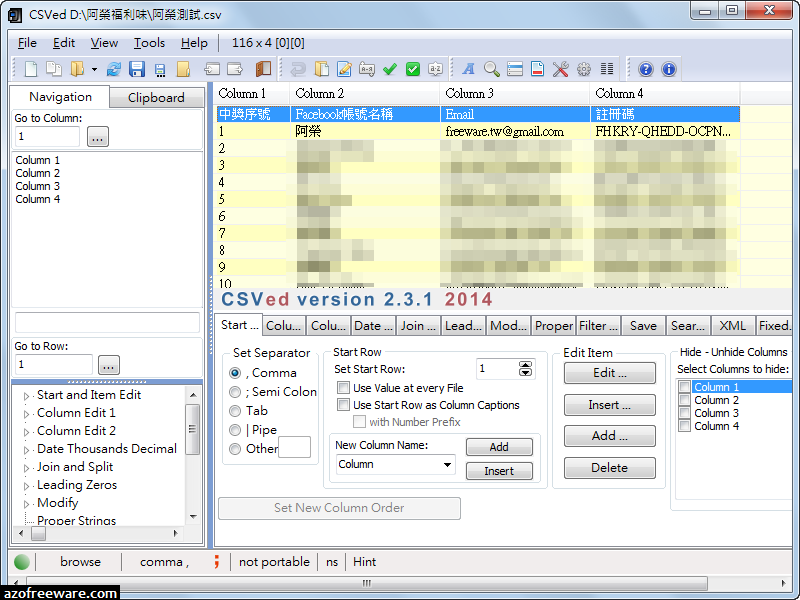Click the blue Reload arrows icon
The height and width of the screenshot is (600, 800).
pyautogui.click(x=113, y=69)
